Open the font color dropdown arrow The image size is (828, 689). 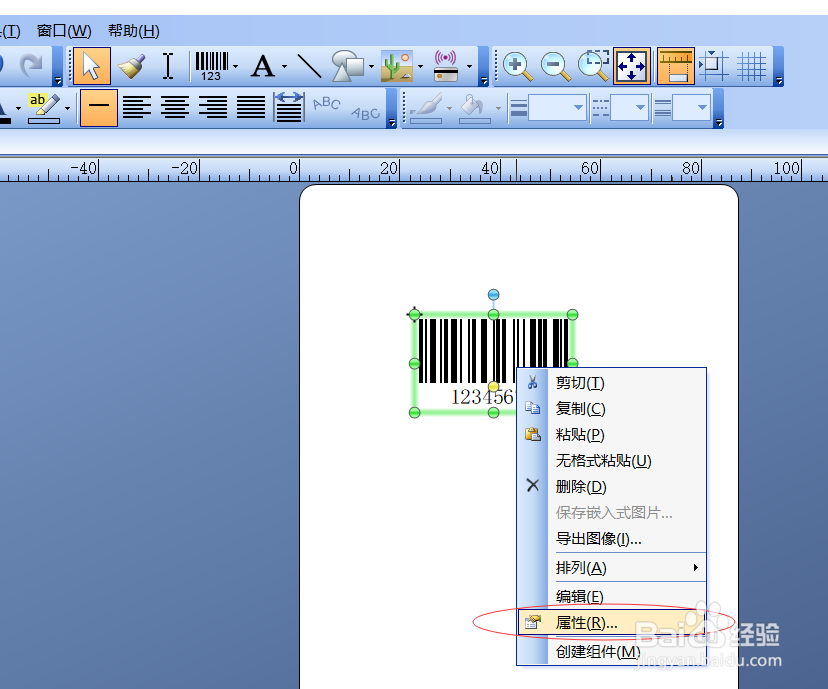tap(18, 109)
